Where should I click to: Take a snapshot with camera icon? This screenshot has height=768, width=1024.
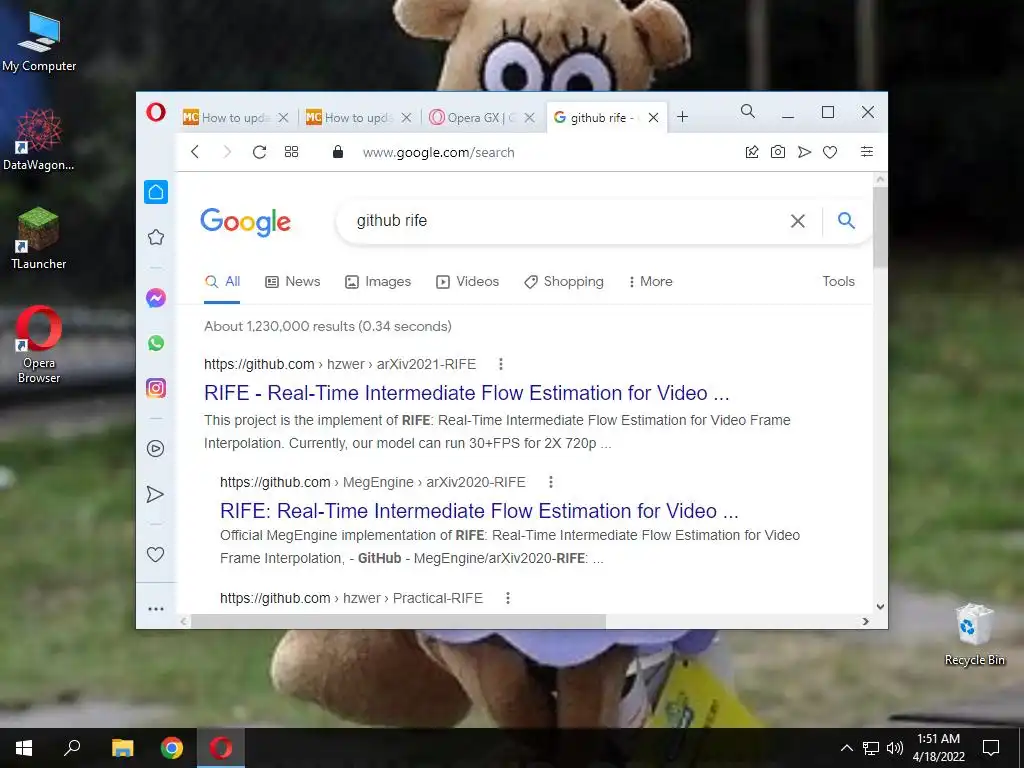[778, 152]
